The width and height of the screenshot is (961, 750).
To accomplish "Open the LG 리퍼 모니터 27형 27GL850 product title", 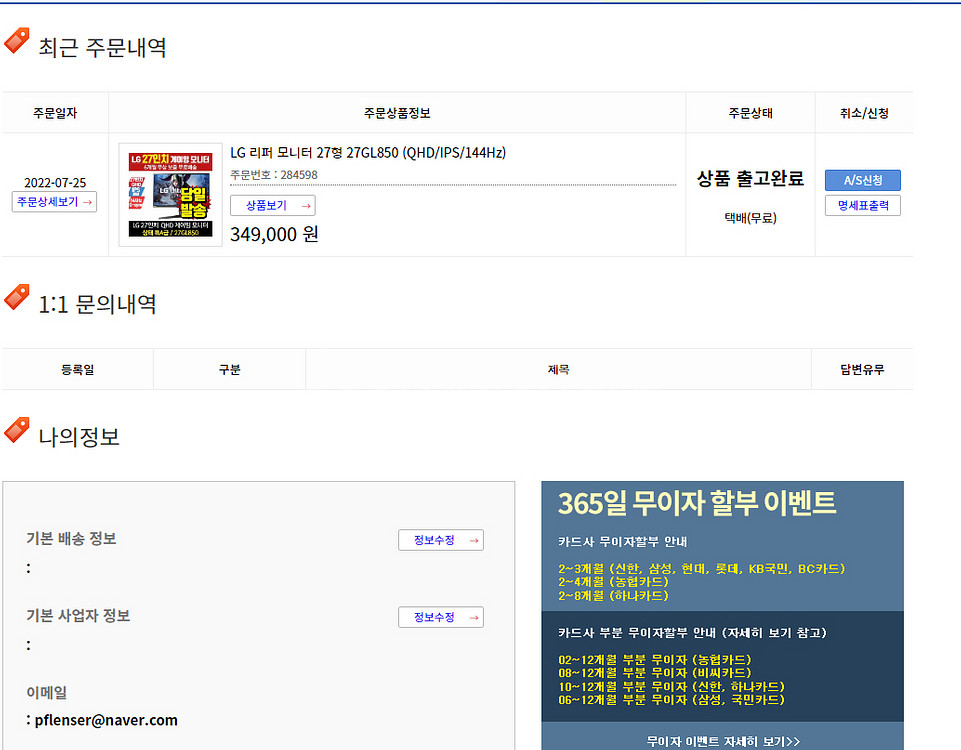I will pyautogui.click(x=368, y=153).
